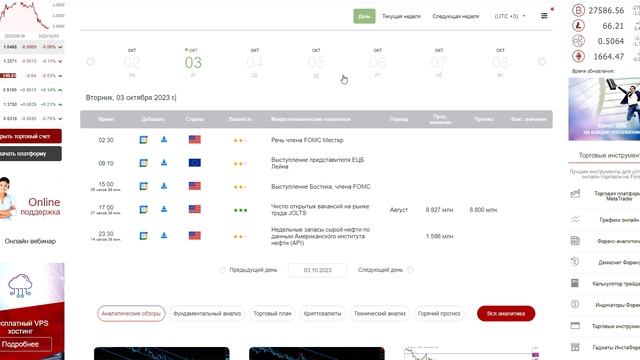This screenshot has height=360, width=640.
Task: Switch to Current week view
Action: pos(401,16)
